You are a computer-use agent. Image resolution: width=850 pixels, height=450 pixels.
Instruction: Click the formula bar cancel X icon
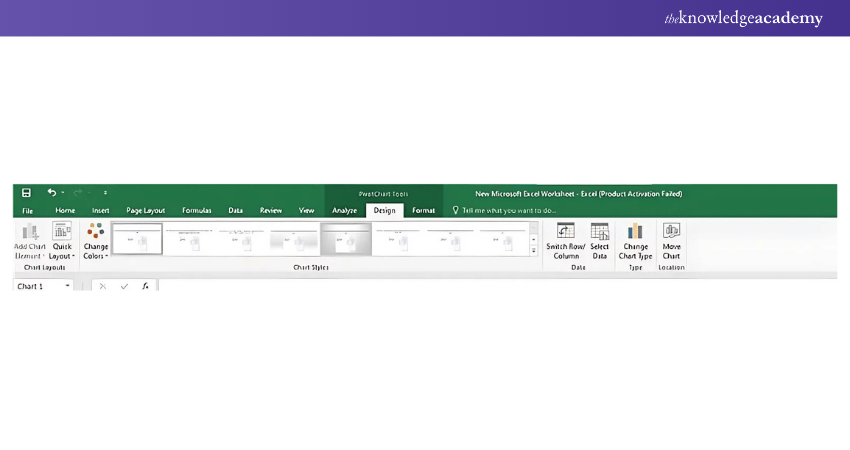102,286
